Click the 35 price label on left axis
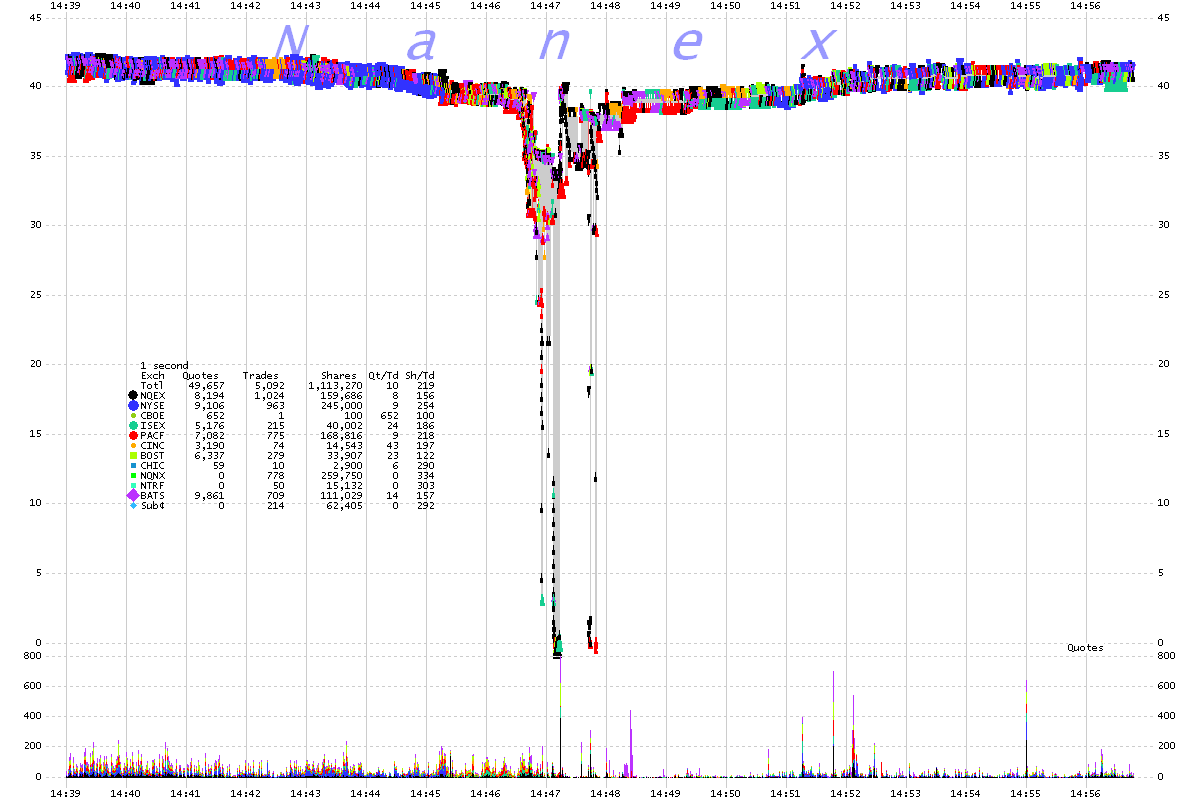 34,156
